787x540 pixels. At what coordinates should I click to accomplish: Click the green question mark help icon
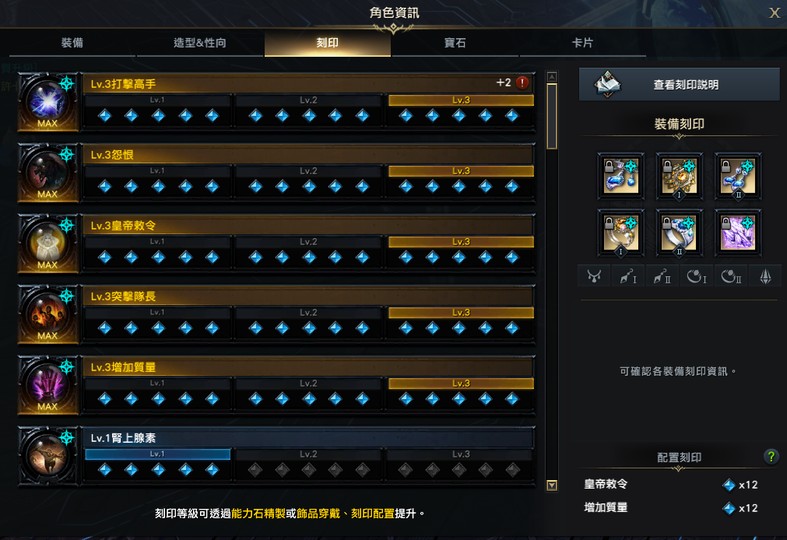click(x=770, y=456)
